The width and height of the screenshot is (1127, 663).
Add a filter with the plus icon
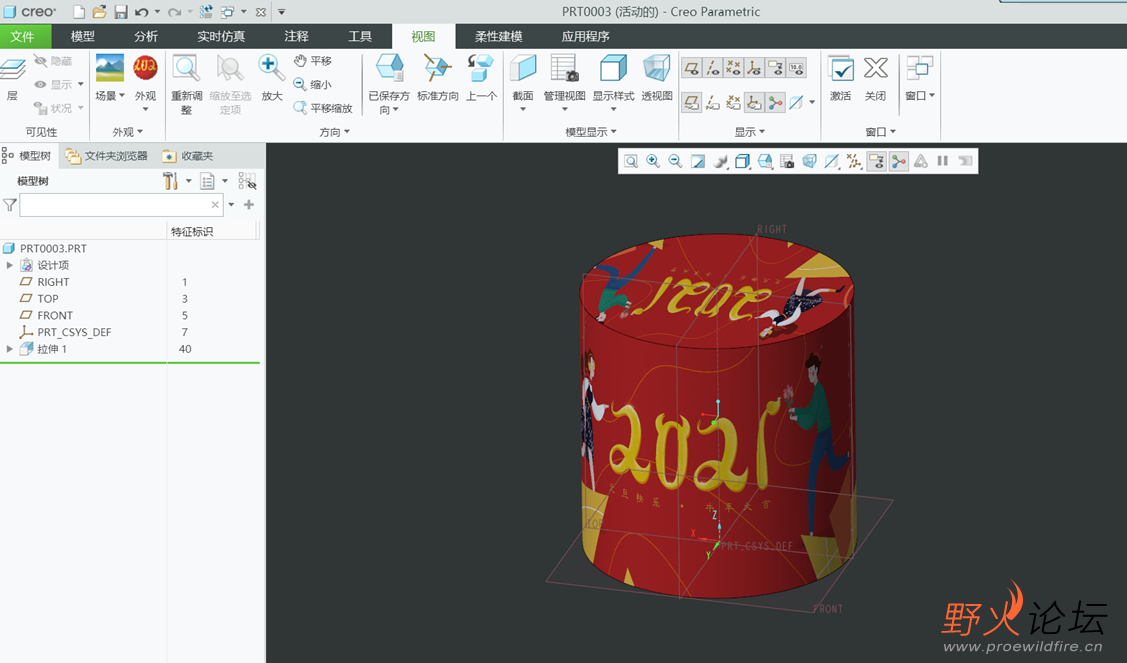point(249,205)
